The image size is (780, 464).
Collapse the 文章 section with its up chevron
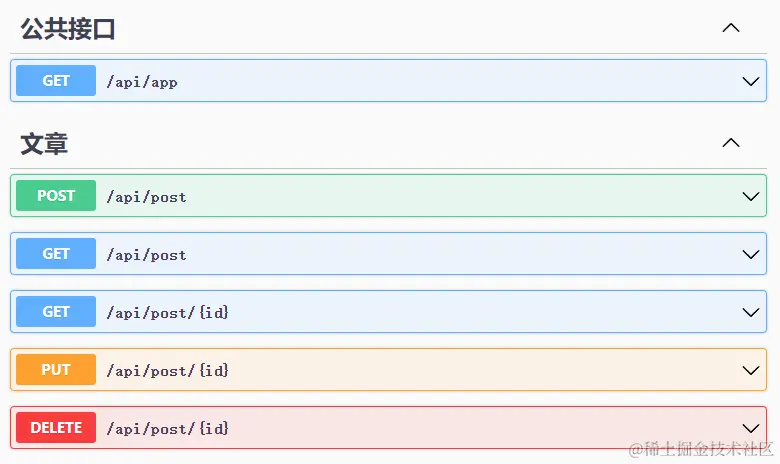(731, 143)
